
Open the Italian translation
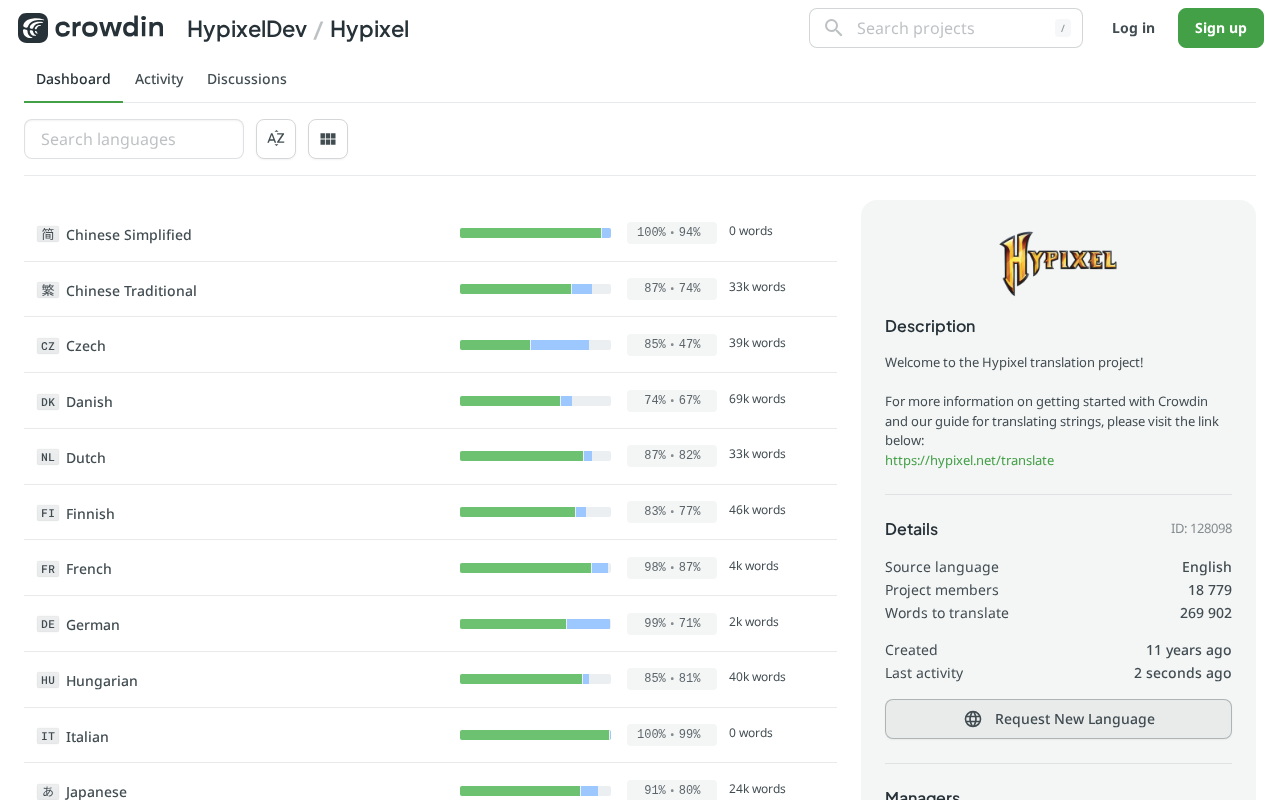pyautogui.click(x=87, y=737)
